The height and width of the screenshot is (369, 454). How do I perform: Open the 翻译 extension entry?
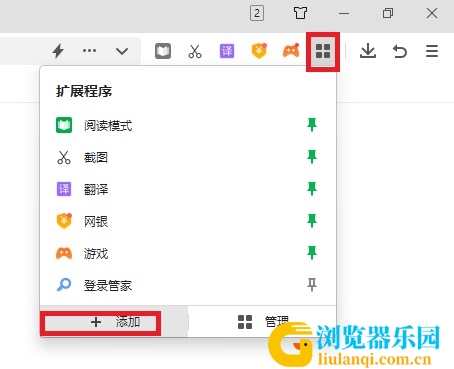188,189
